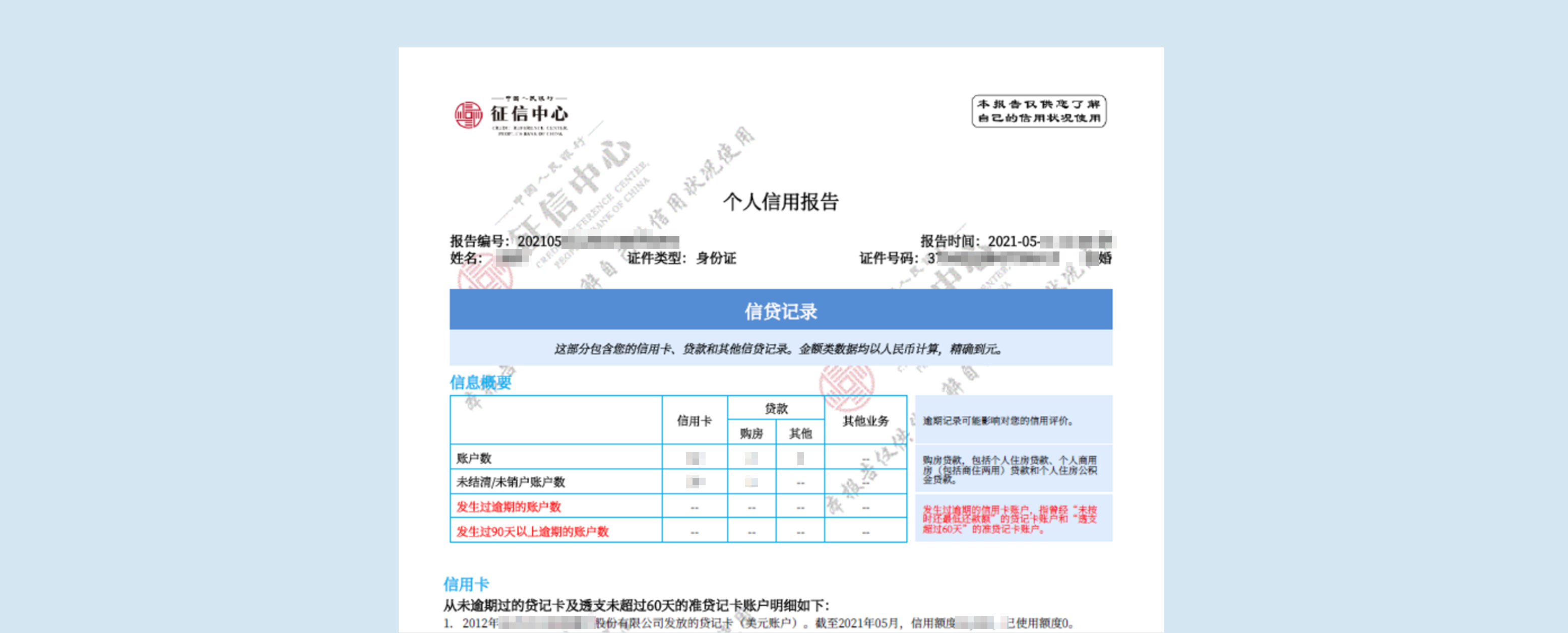Click the red overdue definition note box
Screen dimensions: 1568x633
coord(1013,519)
